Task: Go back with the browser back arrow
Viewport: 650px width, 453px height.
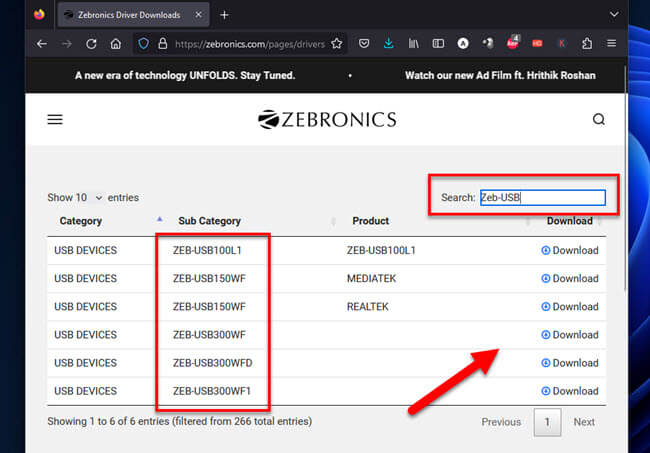Action: pyautogui.click(x=41, y=44)
